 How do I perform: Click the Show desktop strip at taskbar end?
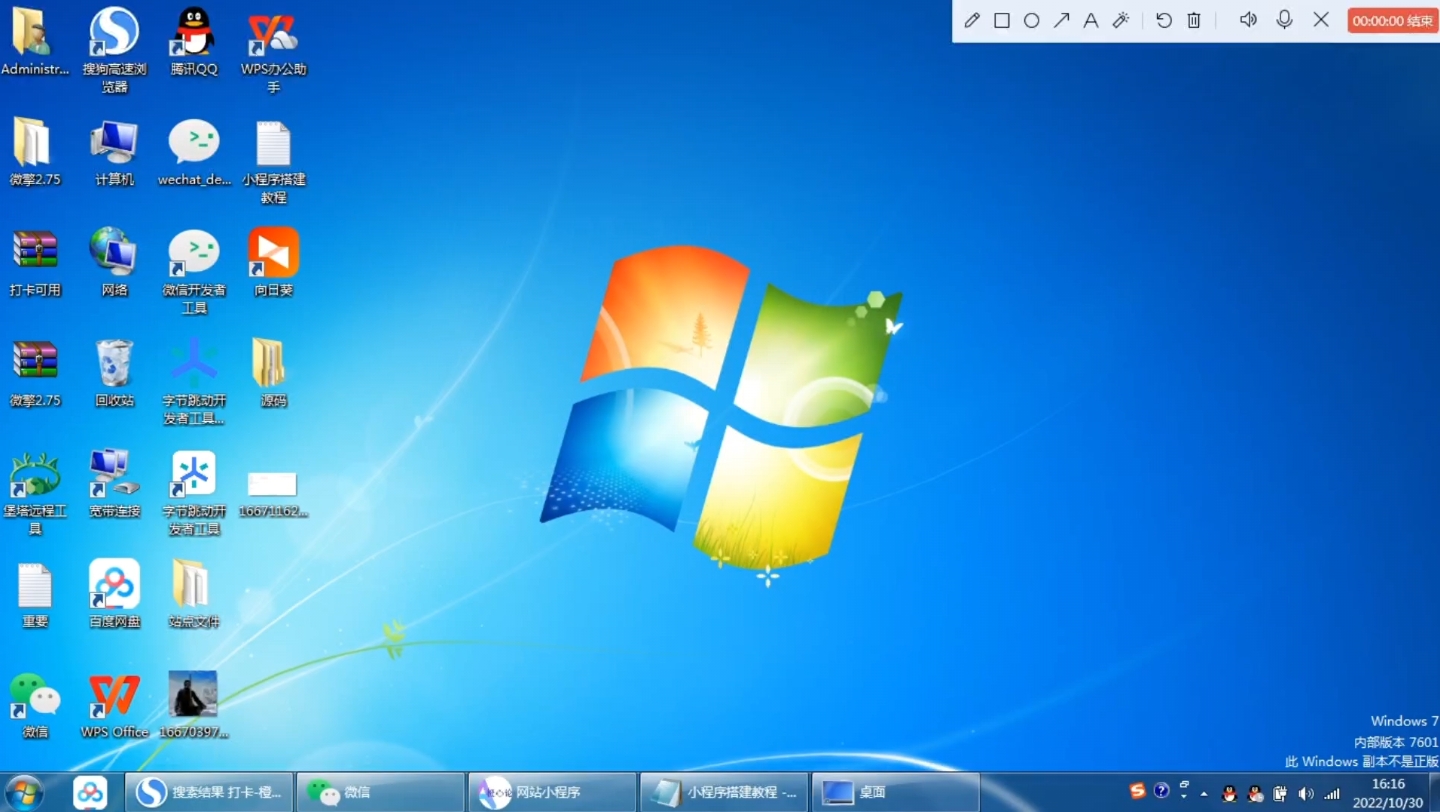(1434, 792)
